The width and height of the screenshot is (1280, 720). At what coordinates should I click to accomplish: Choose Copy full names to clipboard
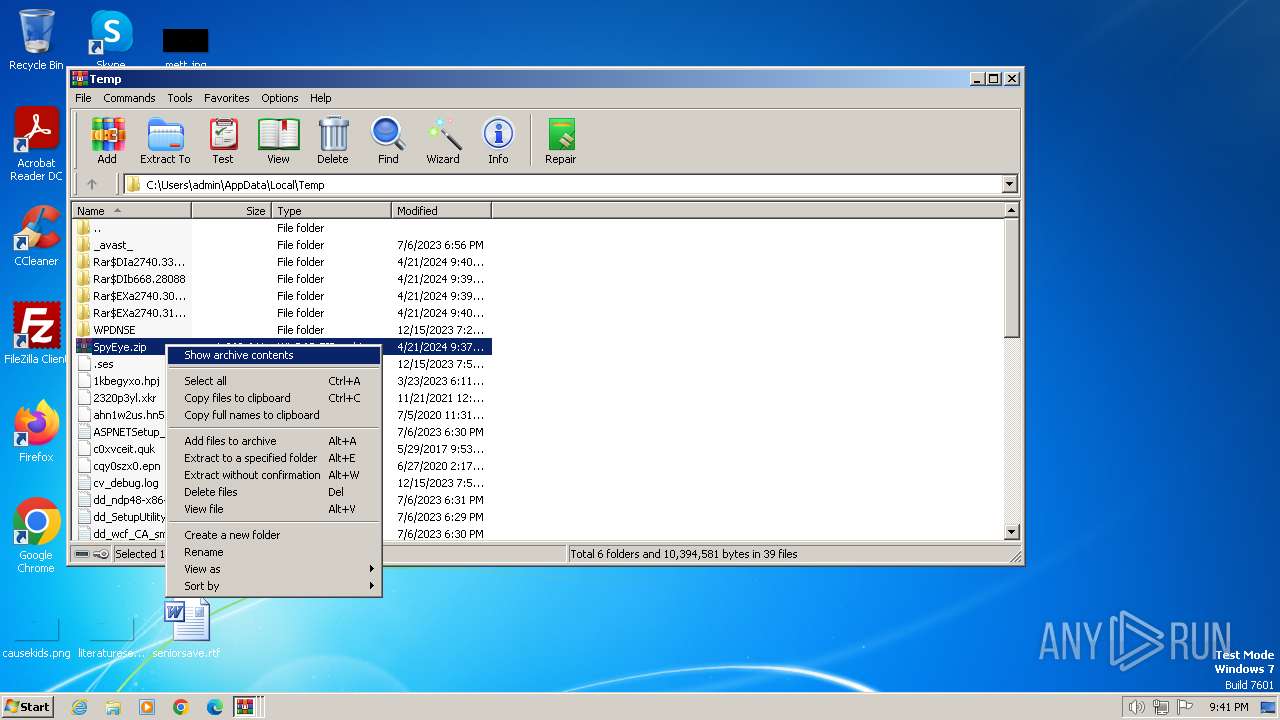[273, 415]
